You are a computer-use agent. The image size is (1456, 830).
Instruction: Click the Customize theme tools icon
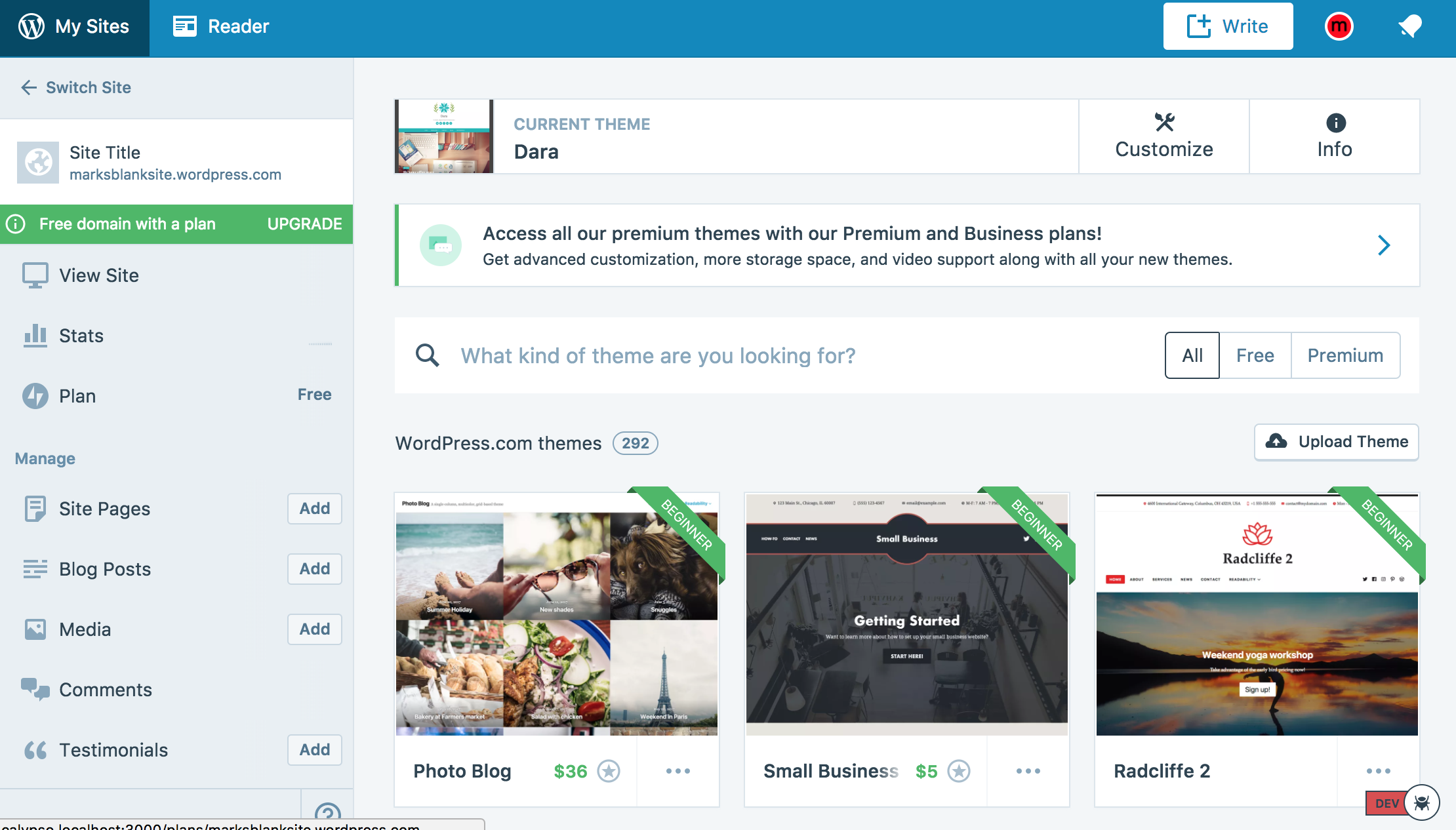[x=1164, y=123]
